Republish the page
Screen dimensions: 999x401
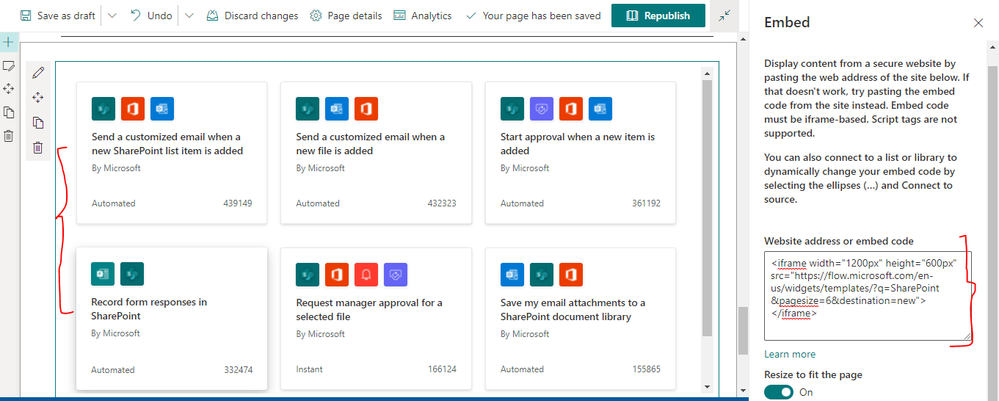tap(658, 15)
